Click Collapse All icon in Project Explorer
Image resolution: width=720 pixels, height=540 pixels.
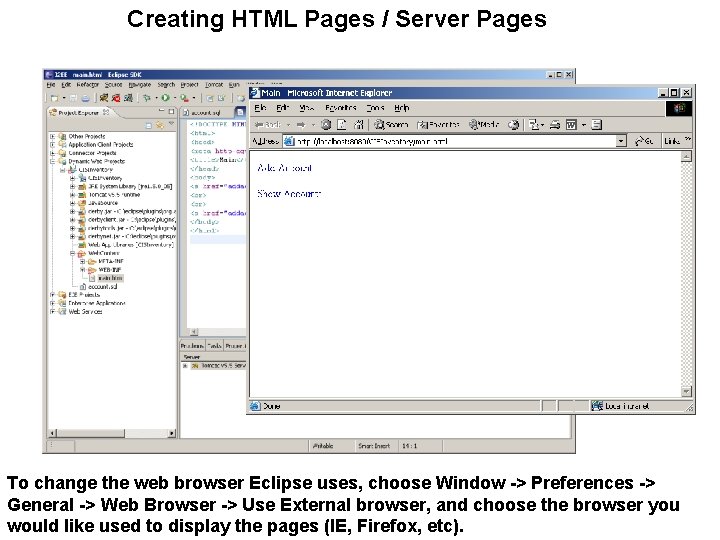click(x=149, y=125)
